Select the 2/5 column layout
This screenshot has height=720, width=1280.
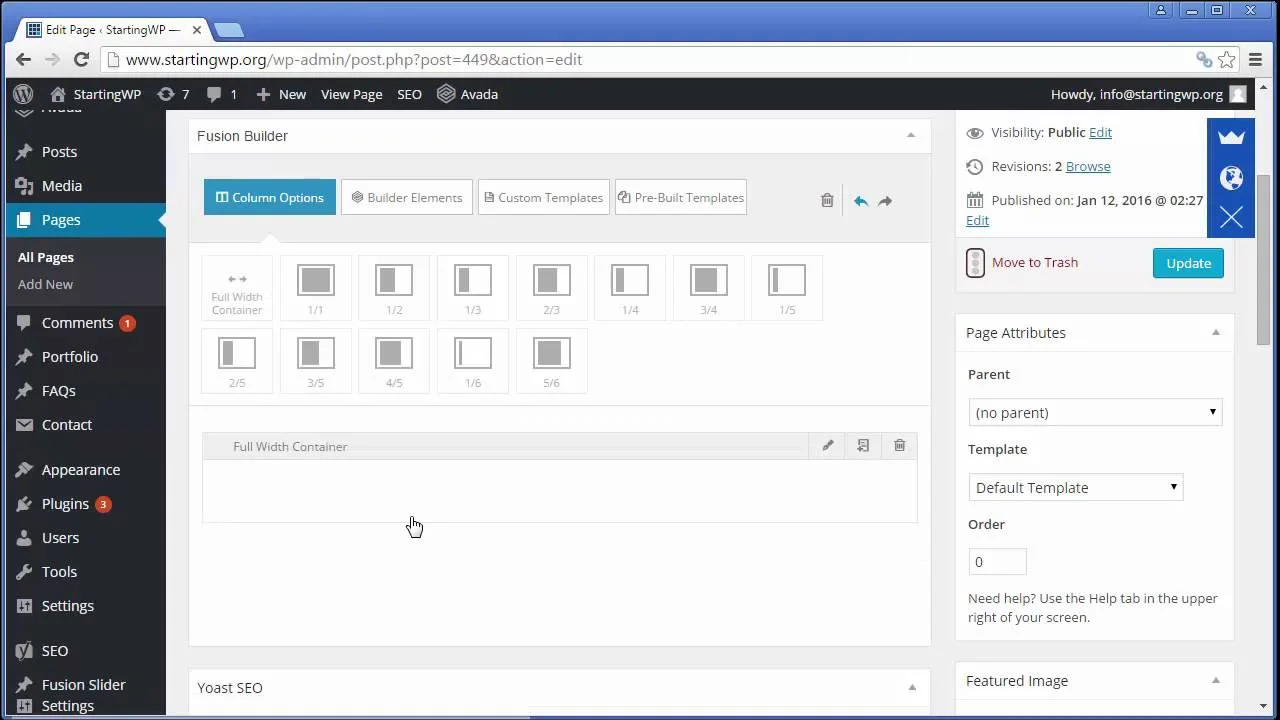(x=237, y=361)
